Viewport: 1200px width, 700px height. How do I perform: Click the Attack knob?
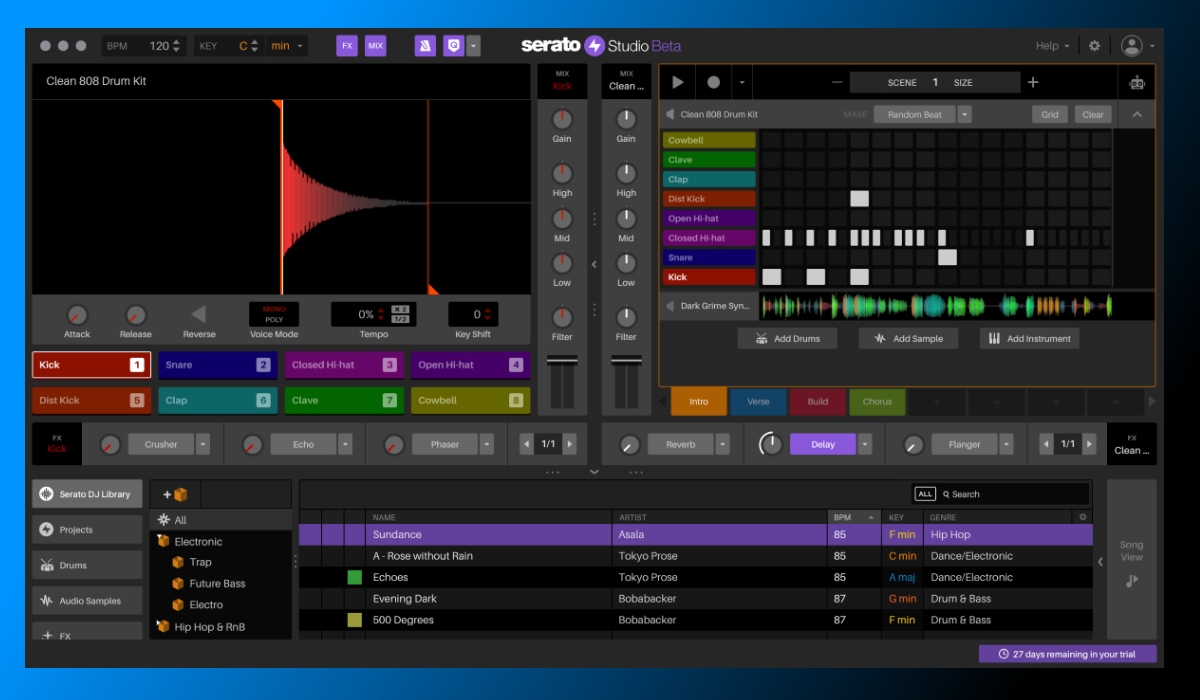point(77,315)
